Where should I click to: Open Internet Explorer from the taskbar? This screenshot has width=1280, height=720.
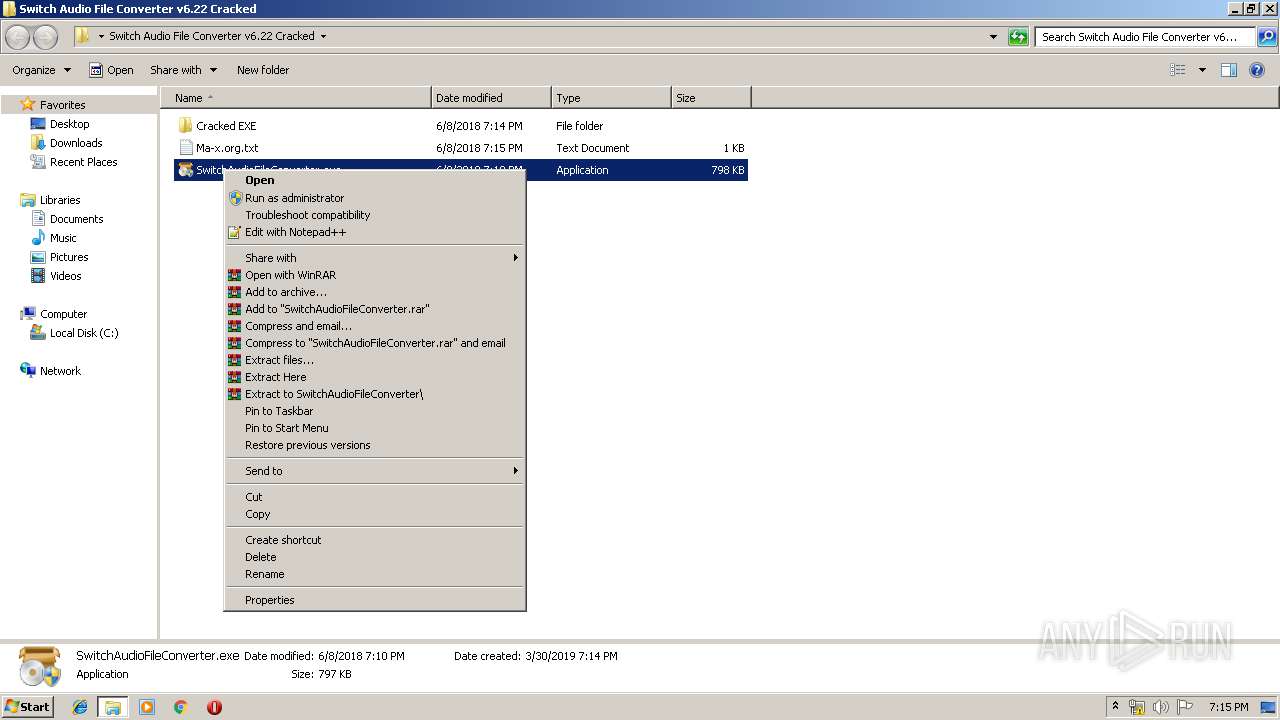click(80, 707)
